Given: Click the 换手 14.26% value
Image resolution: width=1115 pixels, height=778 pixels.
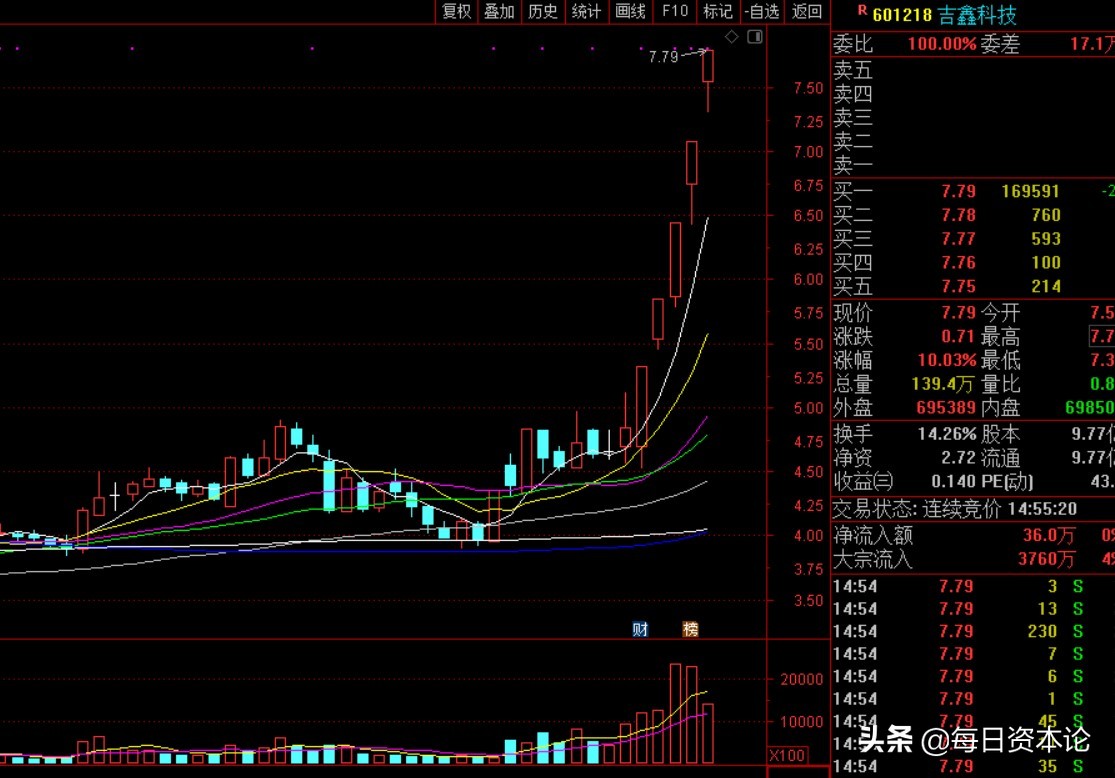Looking at the screenshot, I should pyautogui.click(x=946, y=434).
